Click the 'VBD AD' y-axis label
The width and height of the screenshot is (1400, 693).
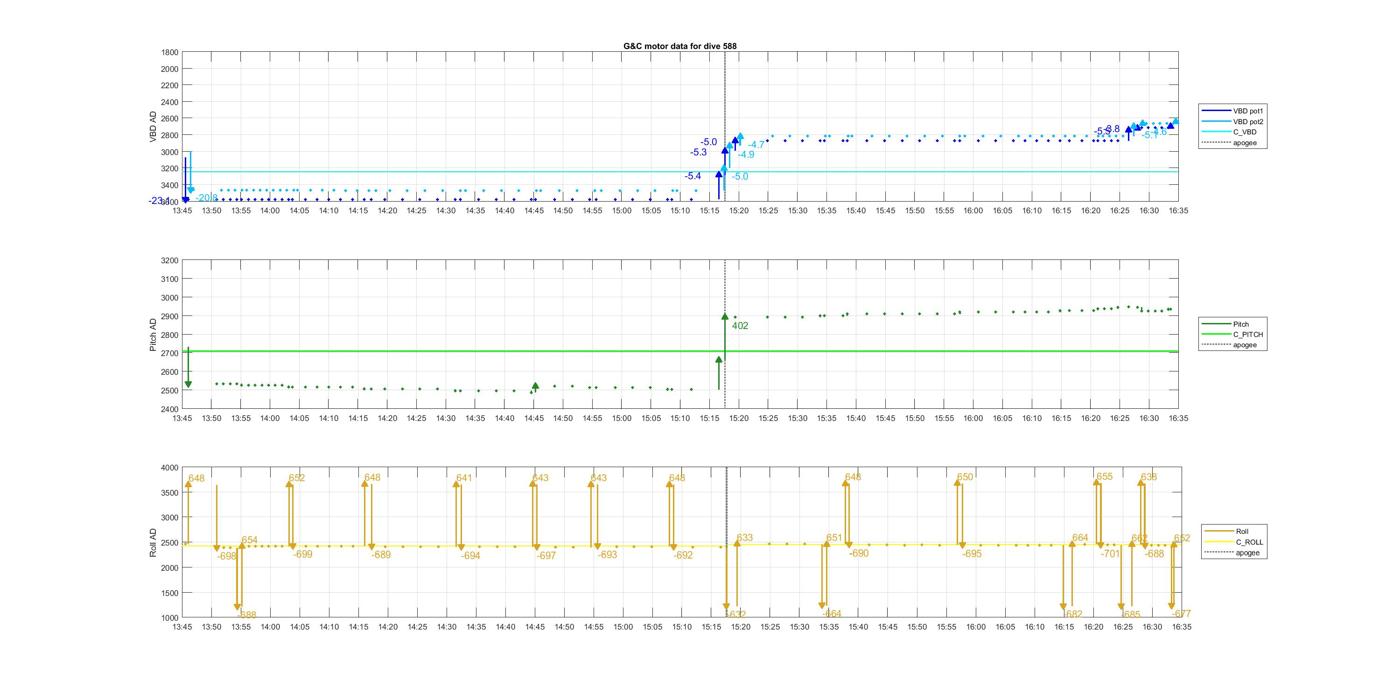pos(154,127)
